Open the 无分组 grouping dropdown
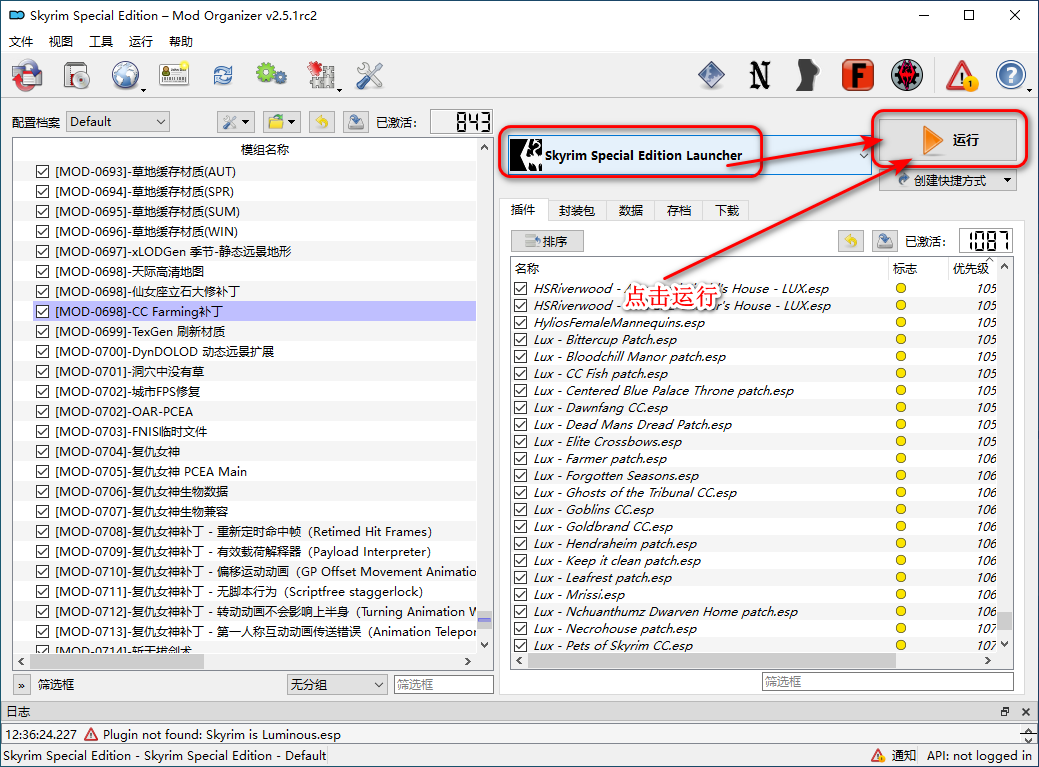This screenshot has width=1039, height=767. click(337, 684)
